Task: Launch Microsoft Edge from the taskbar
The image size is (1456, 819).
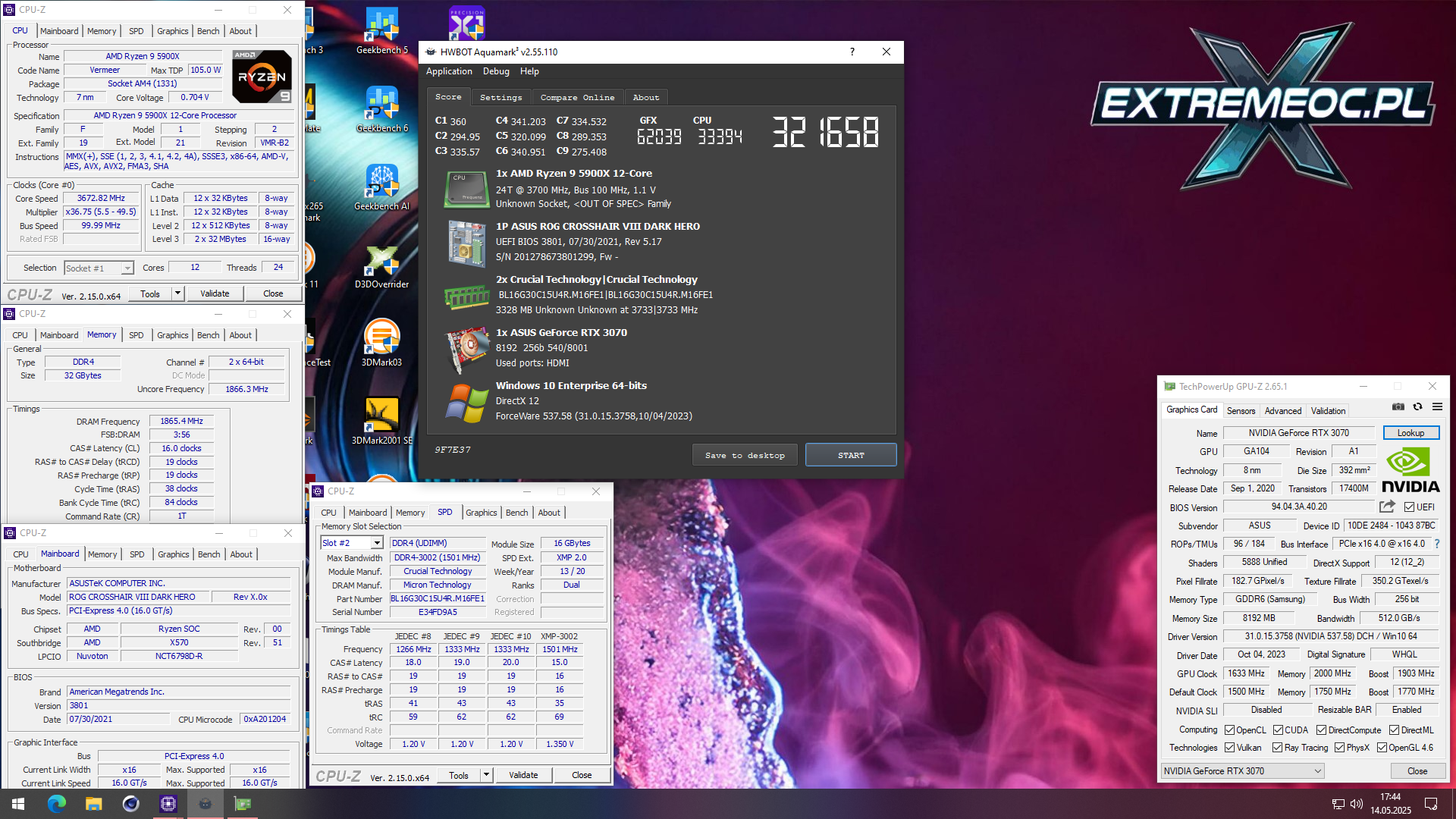Action: 56,804
